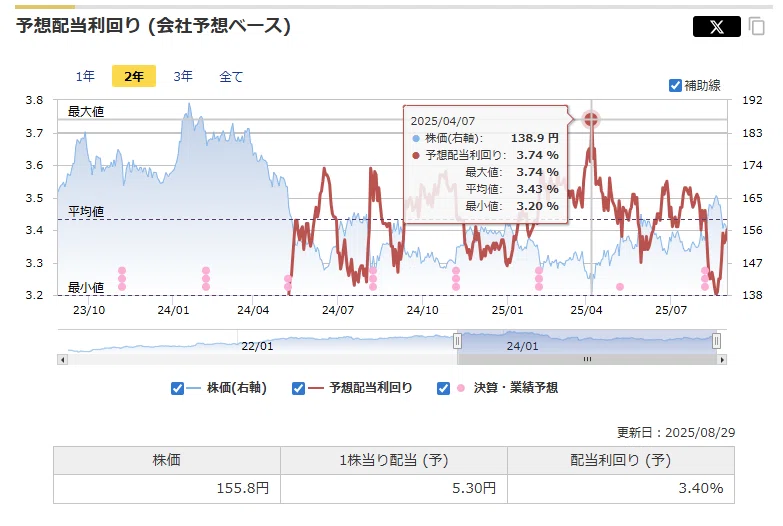Click the right handle of range selector
Screen dimensions: 783x526
coord(716,341)
